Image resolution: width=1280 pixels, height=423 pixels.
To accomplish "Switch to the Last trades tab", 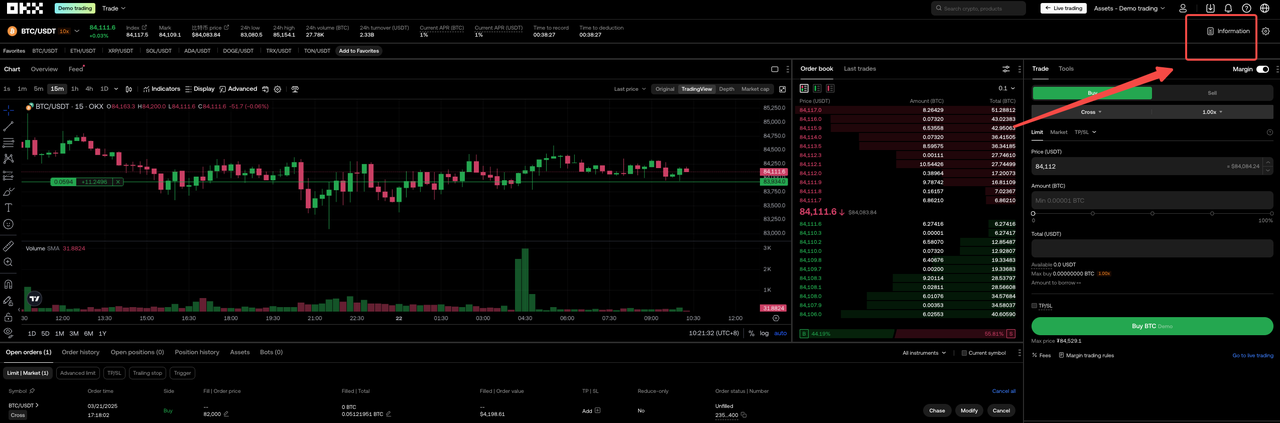I will click(x=859, y=69).
